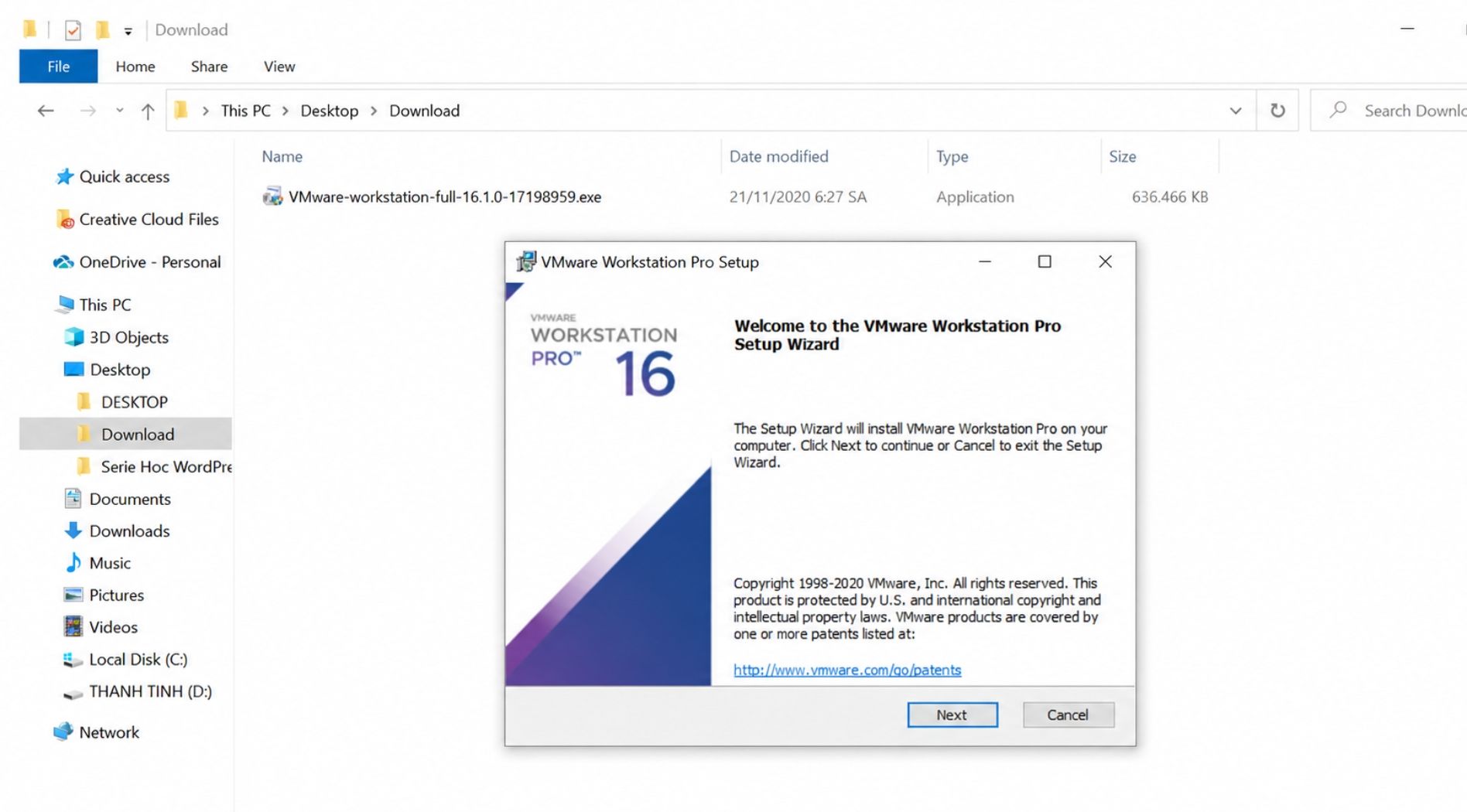Go up one folder level

click(148, 111)
